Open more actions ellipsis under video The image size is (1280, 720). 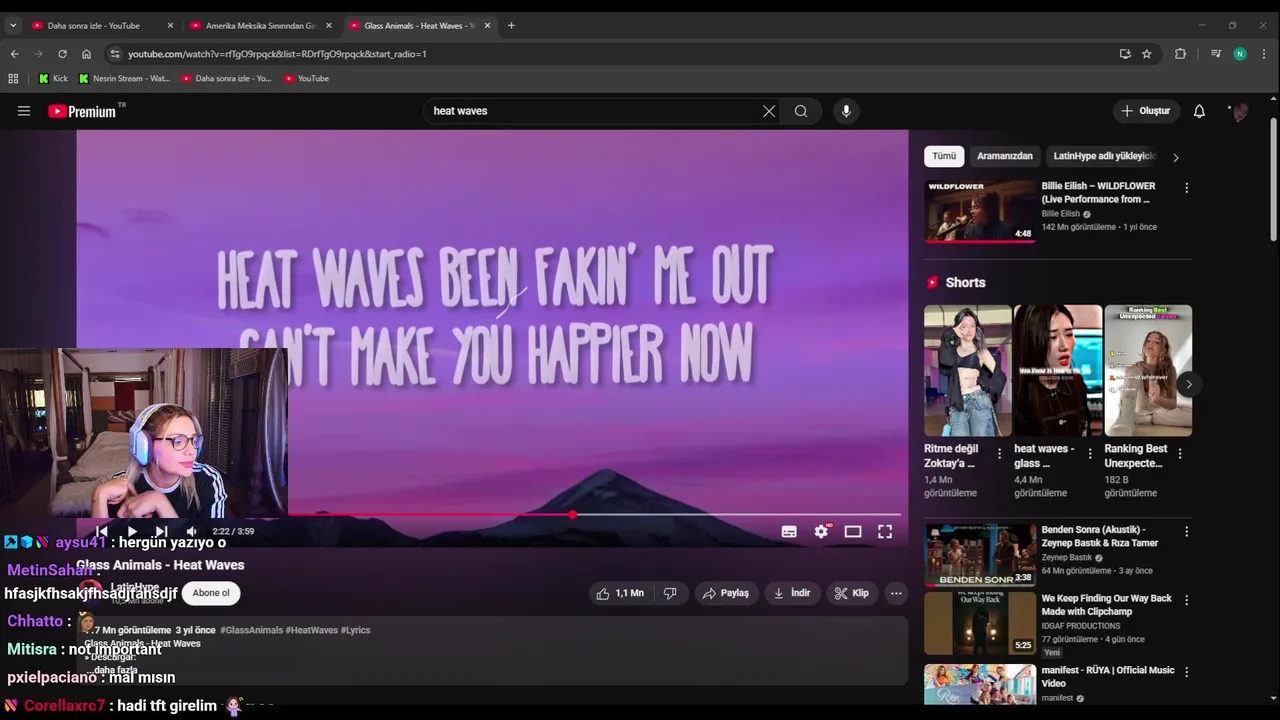point(896,593)
